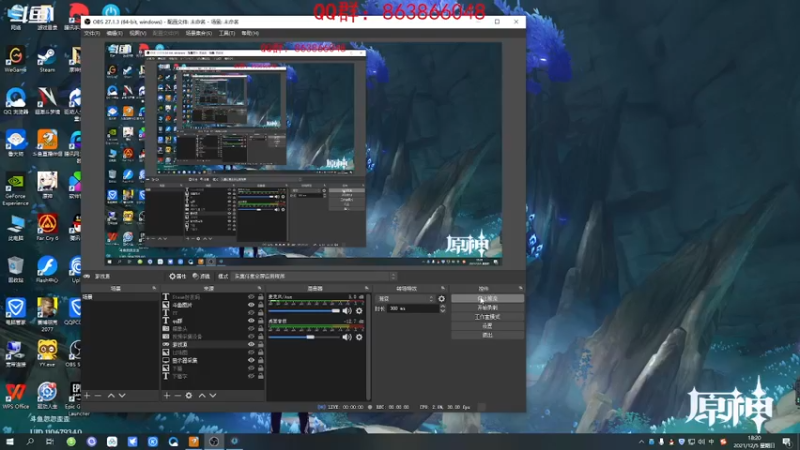
Task: Toggle lock on 显示器采集 source
Action: [x=261, y=360]
